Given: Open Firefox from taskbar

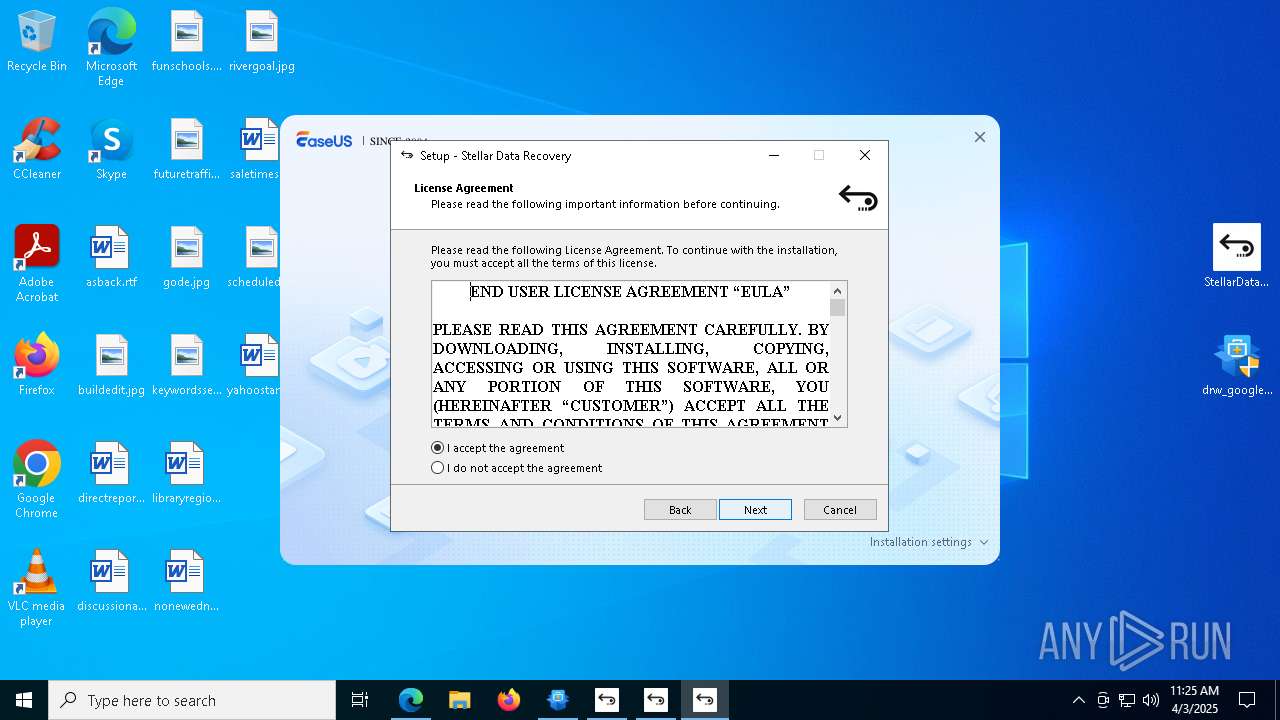Looking at the screenshot, I should point(509,700).
